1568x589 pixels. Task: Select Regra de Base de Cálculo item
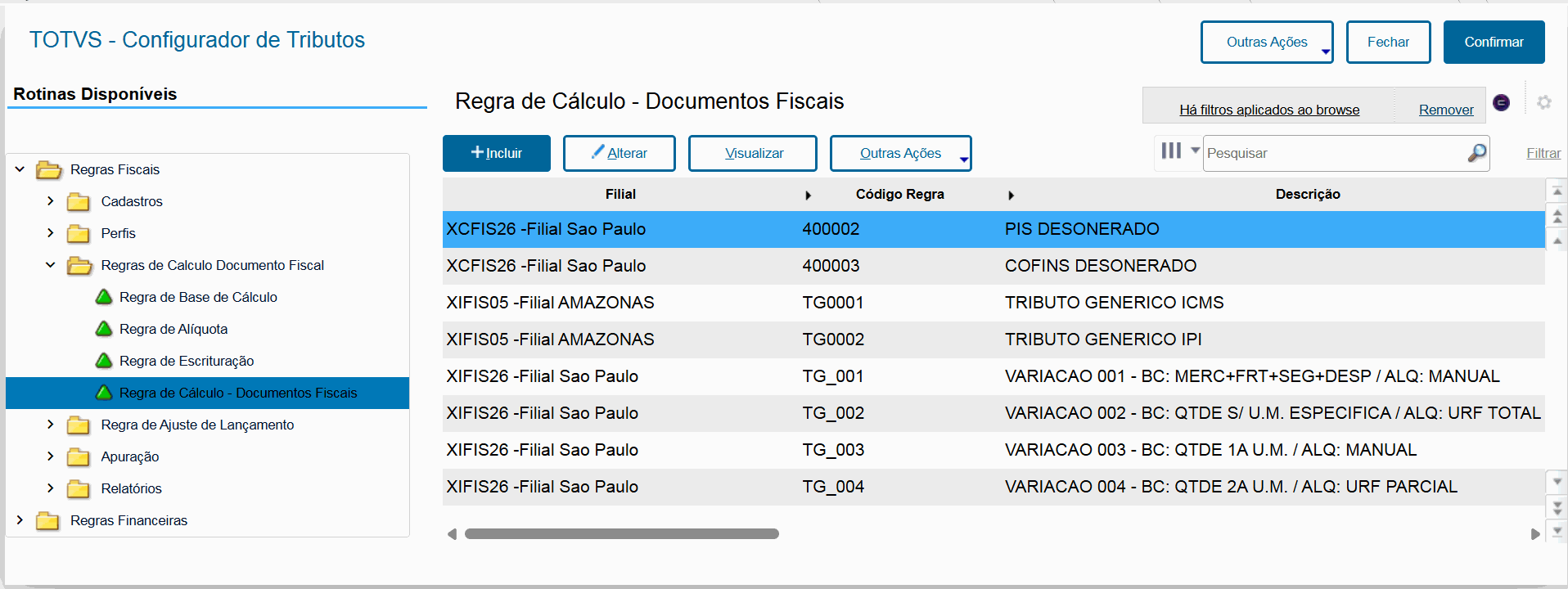(x=197, y=297)
